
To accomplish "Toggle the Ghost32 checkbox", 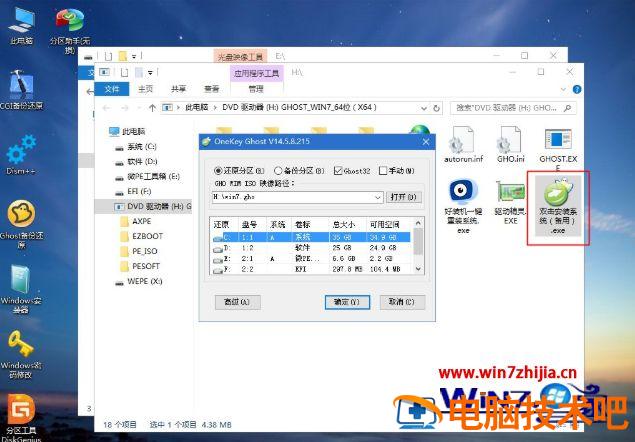I will (x=339, y=170).
